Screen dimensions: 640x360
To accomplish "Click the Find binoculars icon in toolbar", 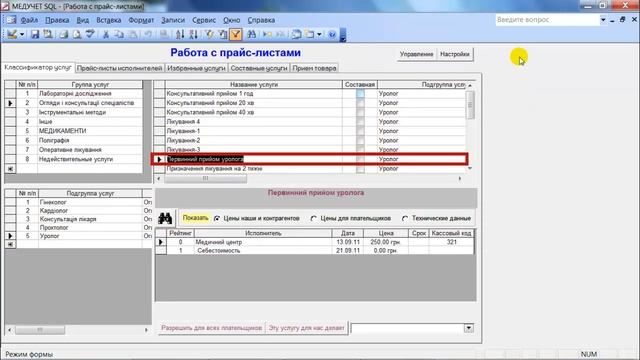I will point(251,35).
